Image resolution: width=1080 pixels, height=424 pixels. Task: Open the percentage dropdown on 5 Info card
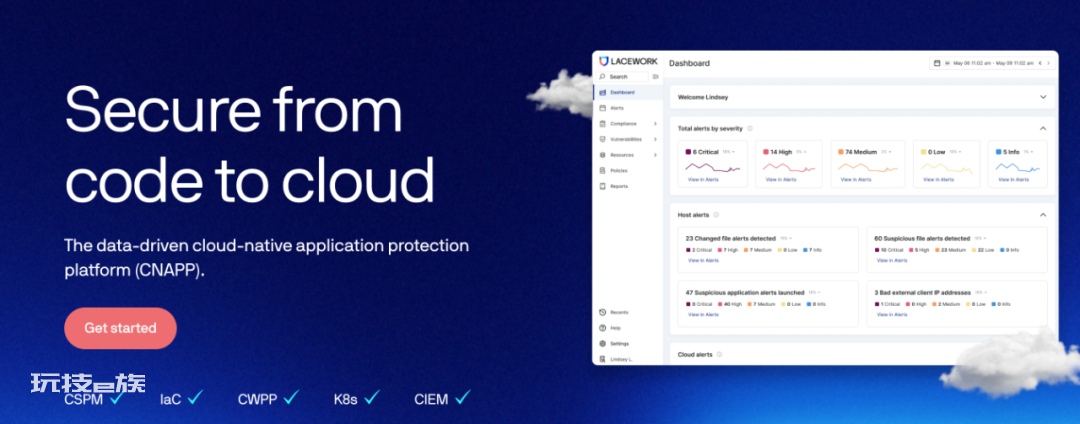click(1027, 151)
